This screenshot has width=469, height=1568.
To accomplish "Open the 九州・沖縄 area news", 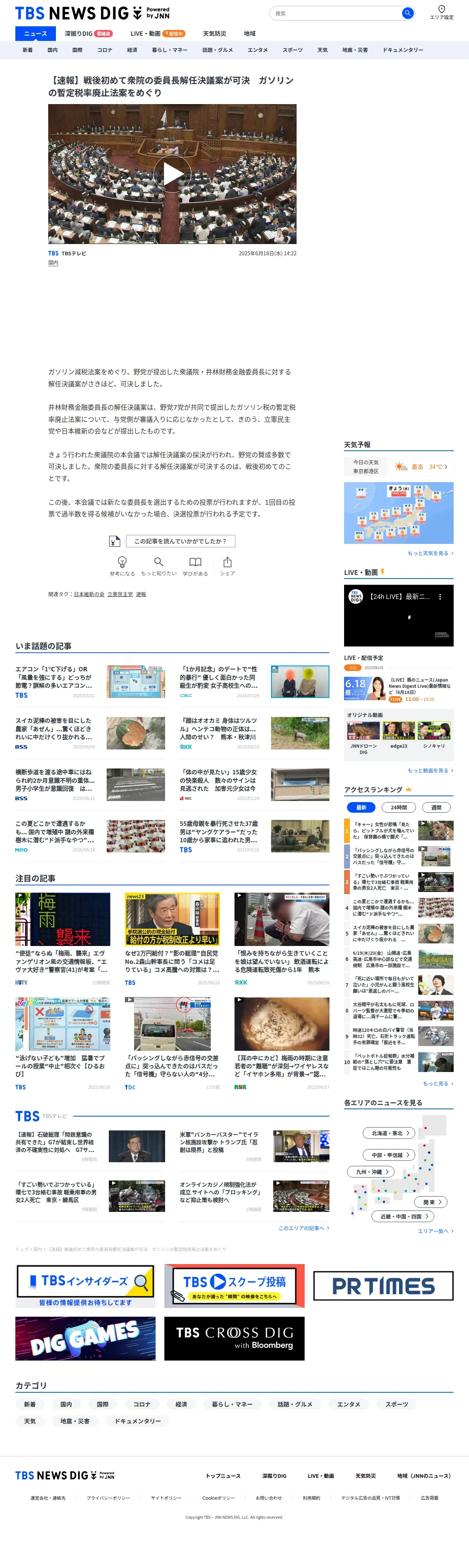I will point(371,1172).
